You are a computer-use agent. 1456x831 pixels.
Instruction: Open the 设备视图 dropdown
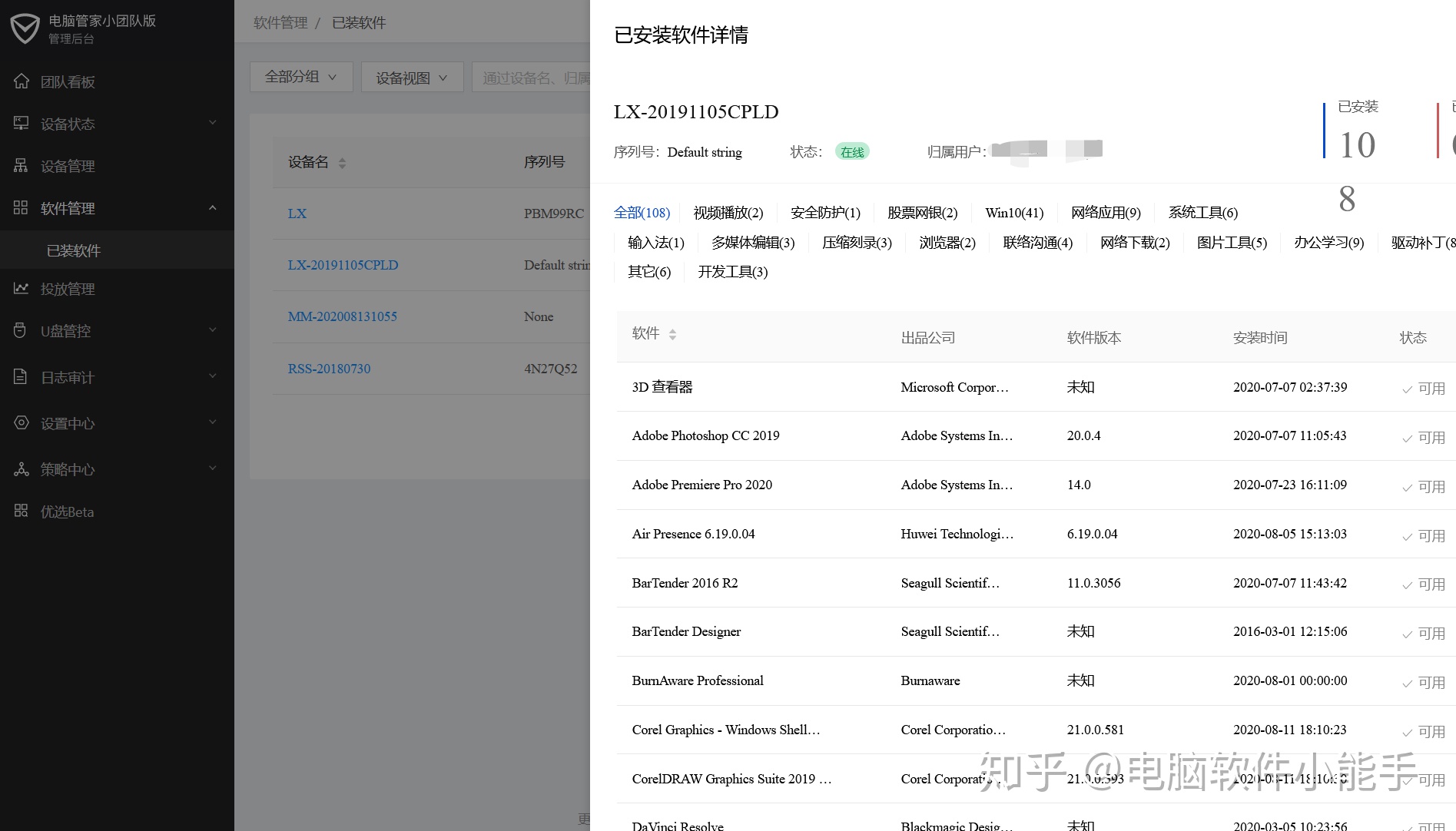411,78
